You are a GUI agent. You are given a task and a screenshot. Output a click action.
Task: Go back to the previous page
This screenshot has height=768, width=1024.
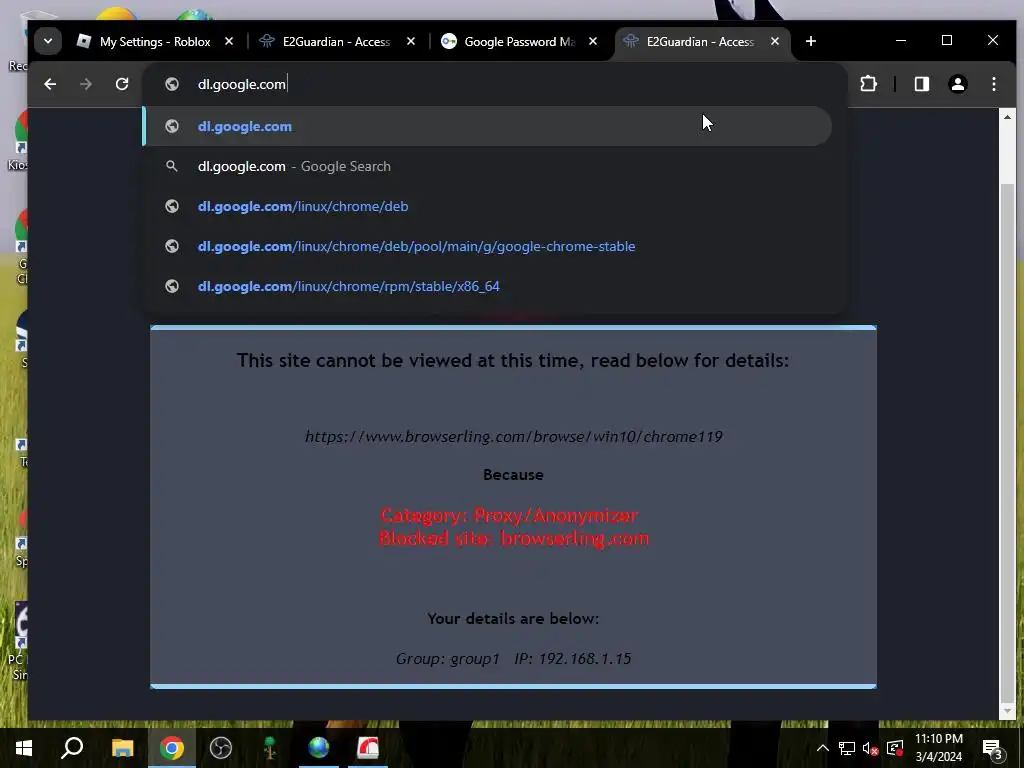tap(50, 84)
